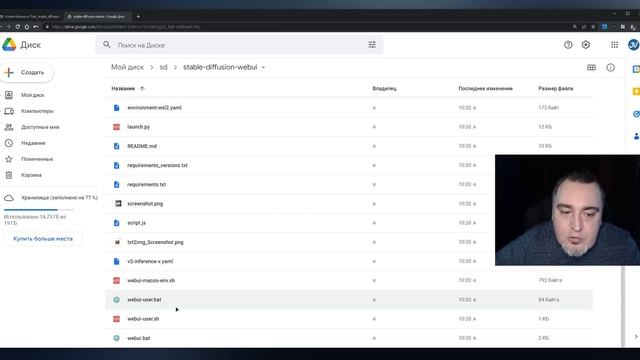Screen dimensions: 640x360
Task: Click the icon beside webui-user.sh
Action: click(x=116, y=319)
